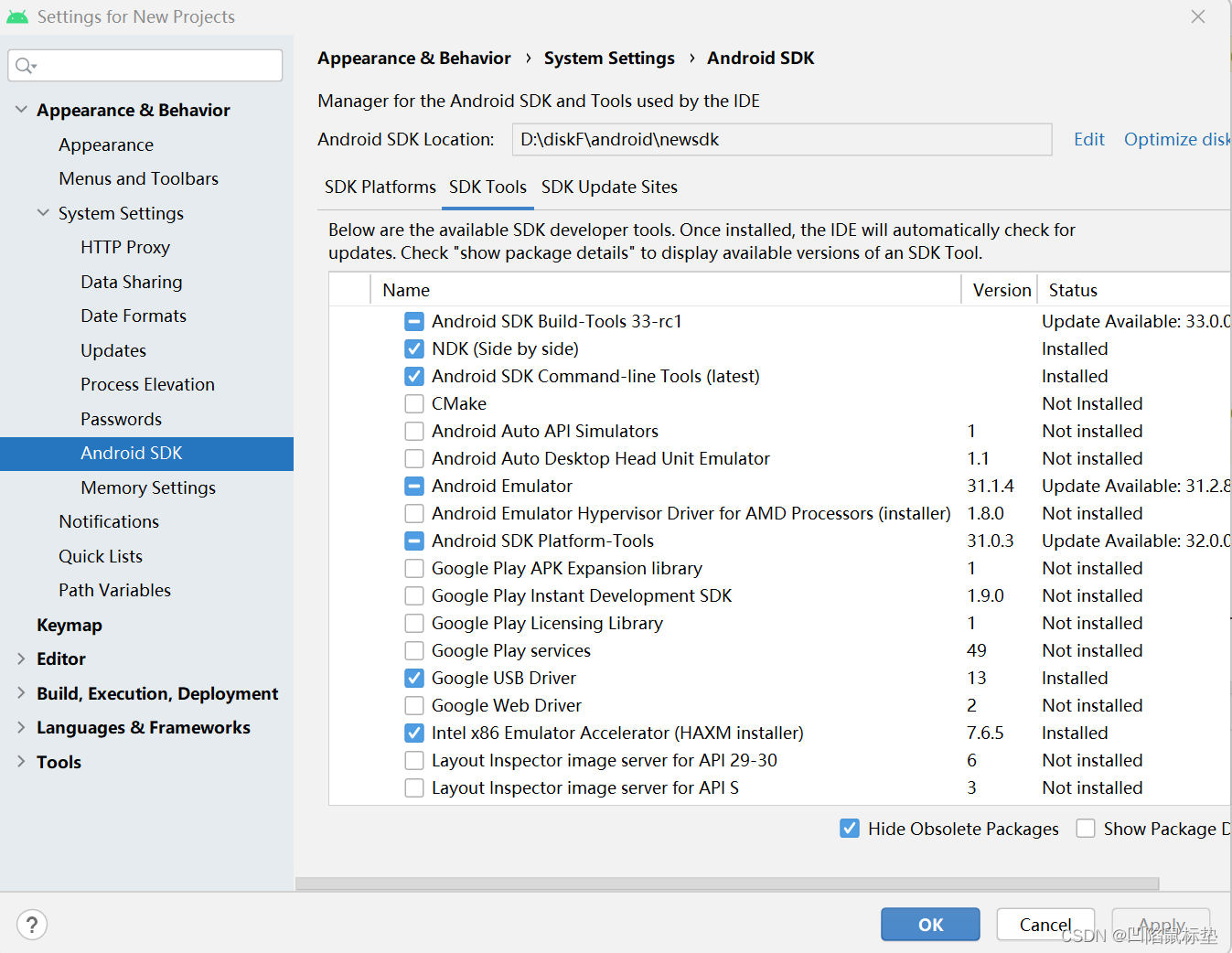Collapse the Appearance & Behavior section
The width and height of the screenshot is (1232, 953).
click(x=21, y=110)
